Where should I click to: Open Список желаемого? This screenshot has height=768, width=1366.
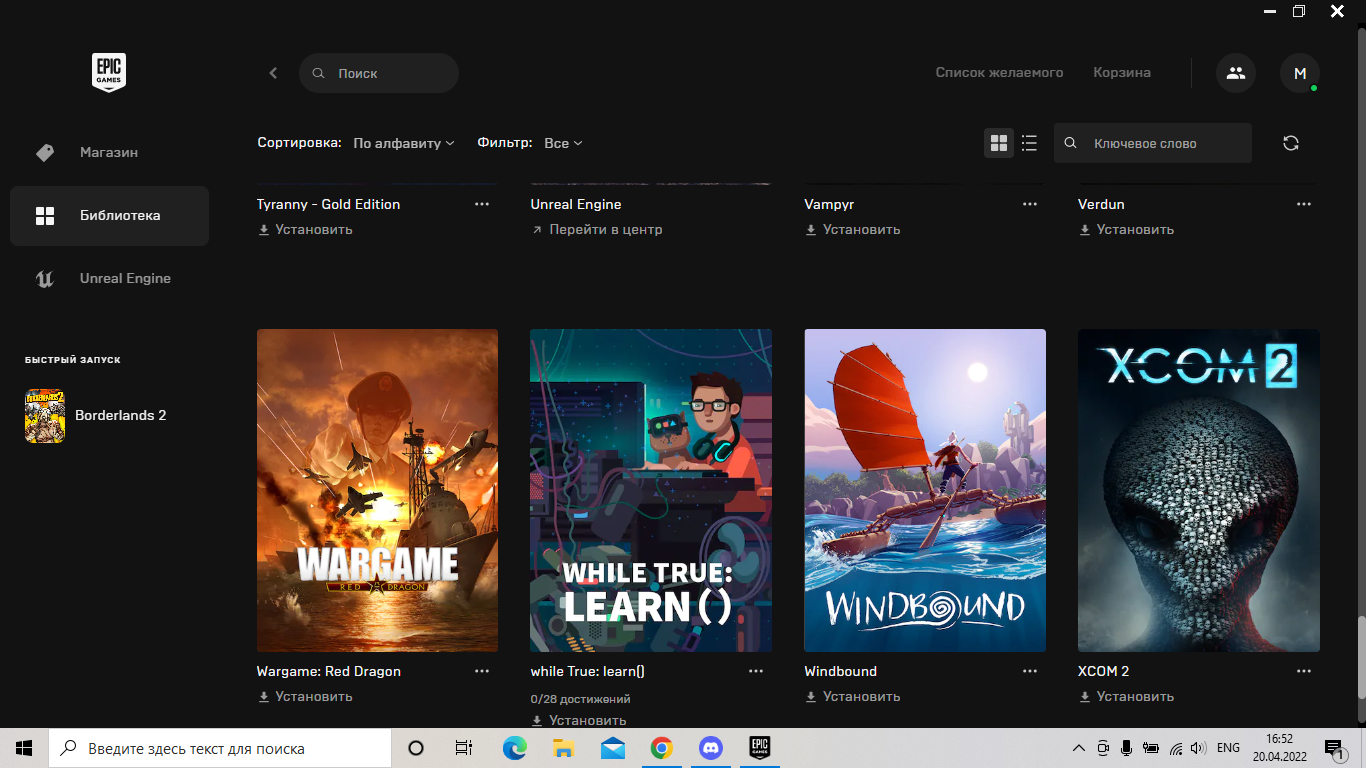pos(999,73)
